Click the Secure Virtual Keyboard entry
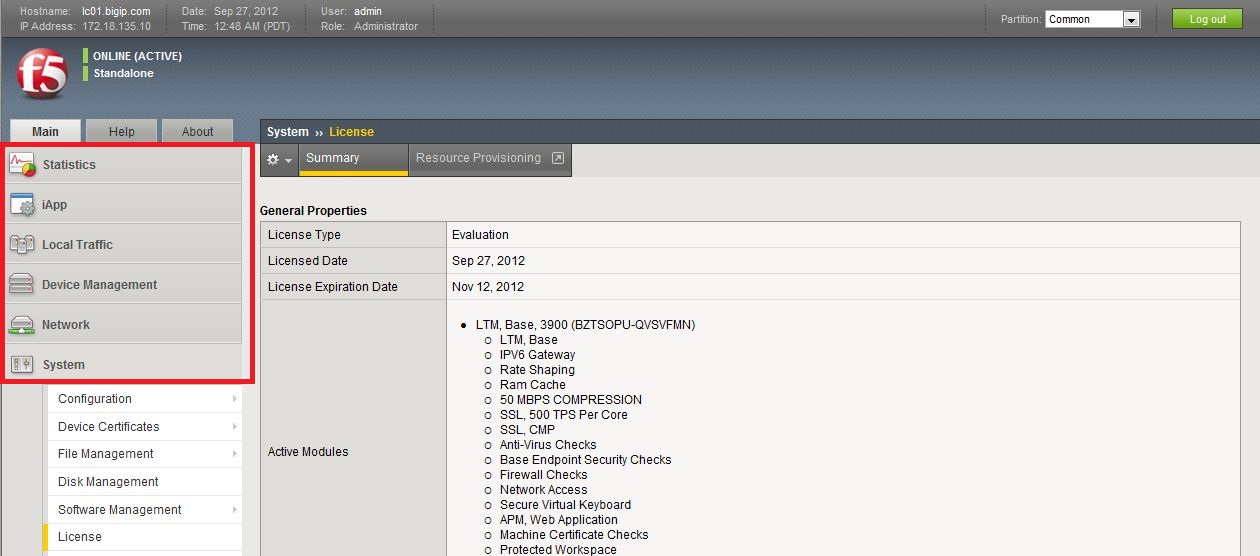 click(565, 505)
